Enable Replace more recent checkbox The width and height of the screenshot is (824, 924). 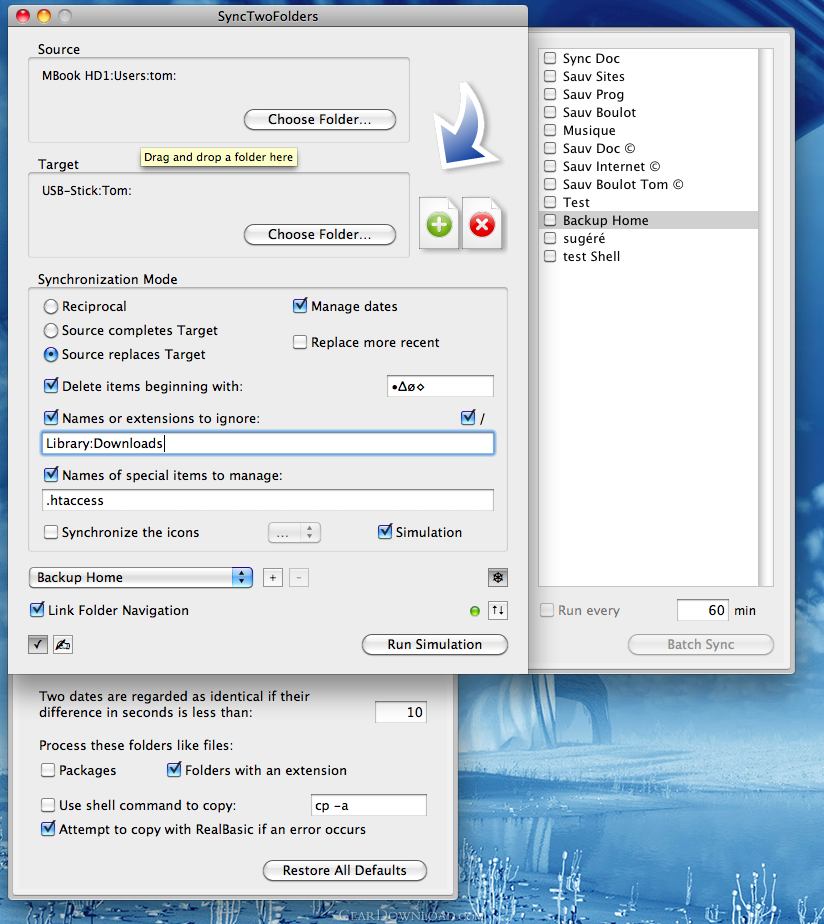click(300, 342)
